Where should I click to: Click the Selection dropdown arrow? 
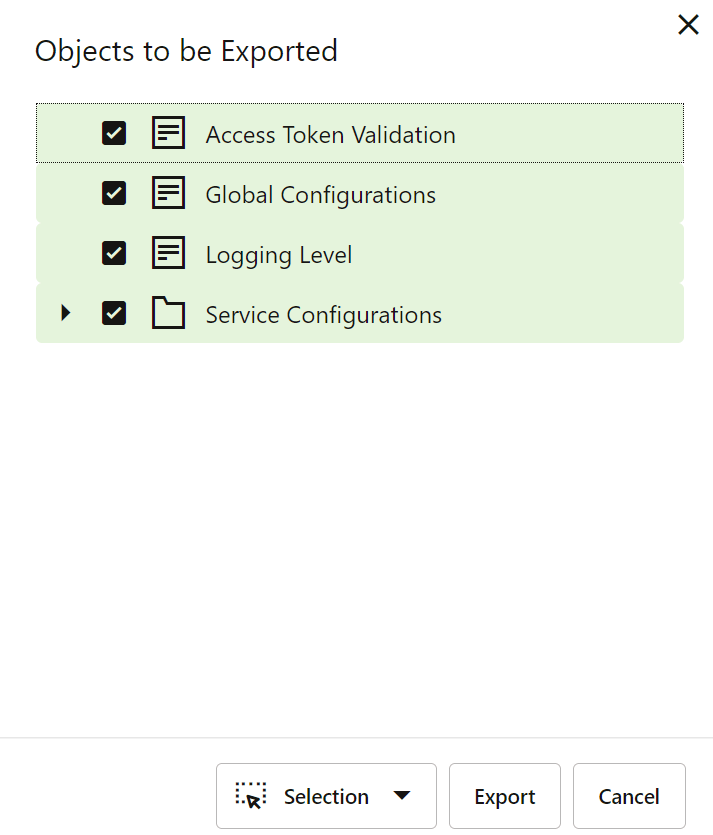(402, 796)
